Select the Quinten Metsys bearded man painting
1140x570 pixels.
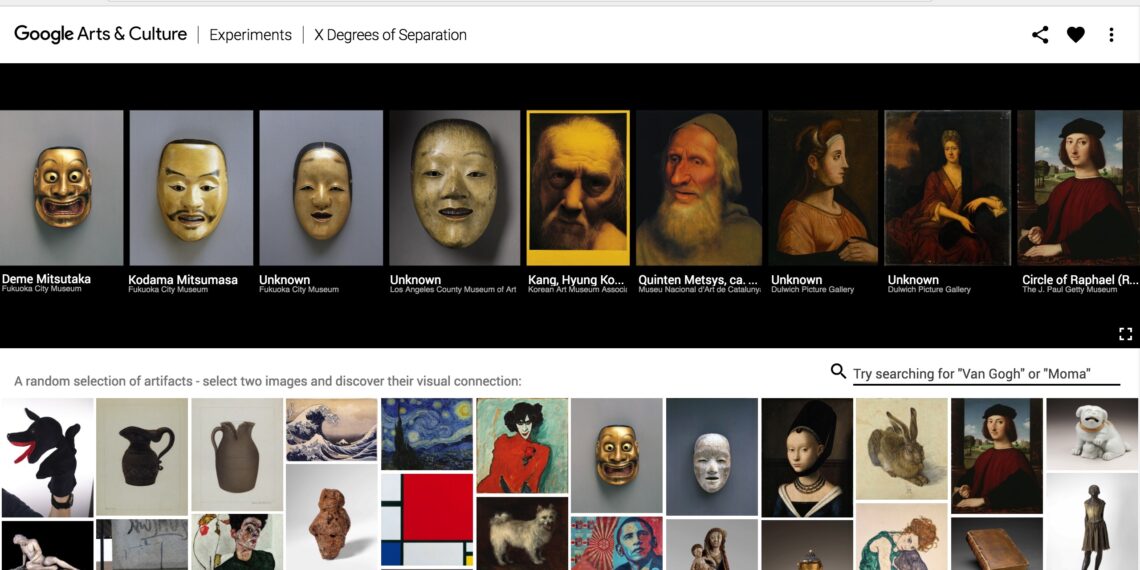pyautogui.click(x=698, y=187)
